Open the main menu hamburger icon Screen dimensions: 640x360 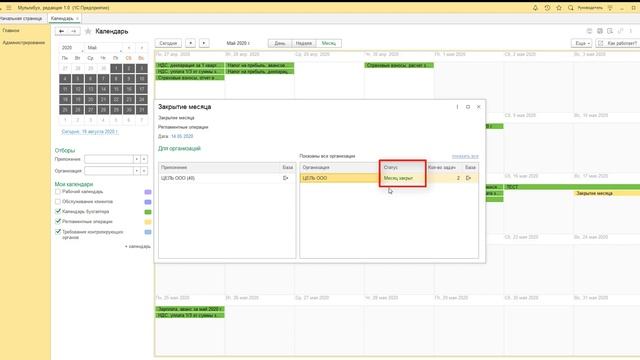(x=9, y=8)
